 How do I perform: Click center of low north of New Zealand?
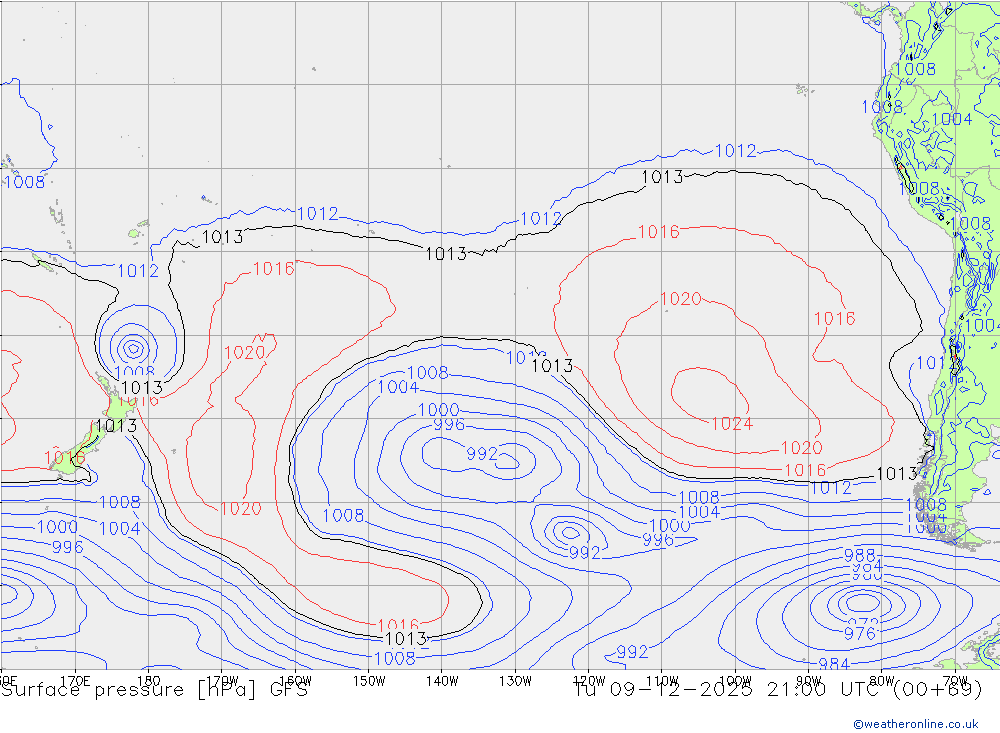click(133, 349)
